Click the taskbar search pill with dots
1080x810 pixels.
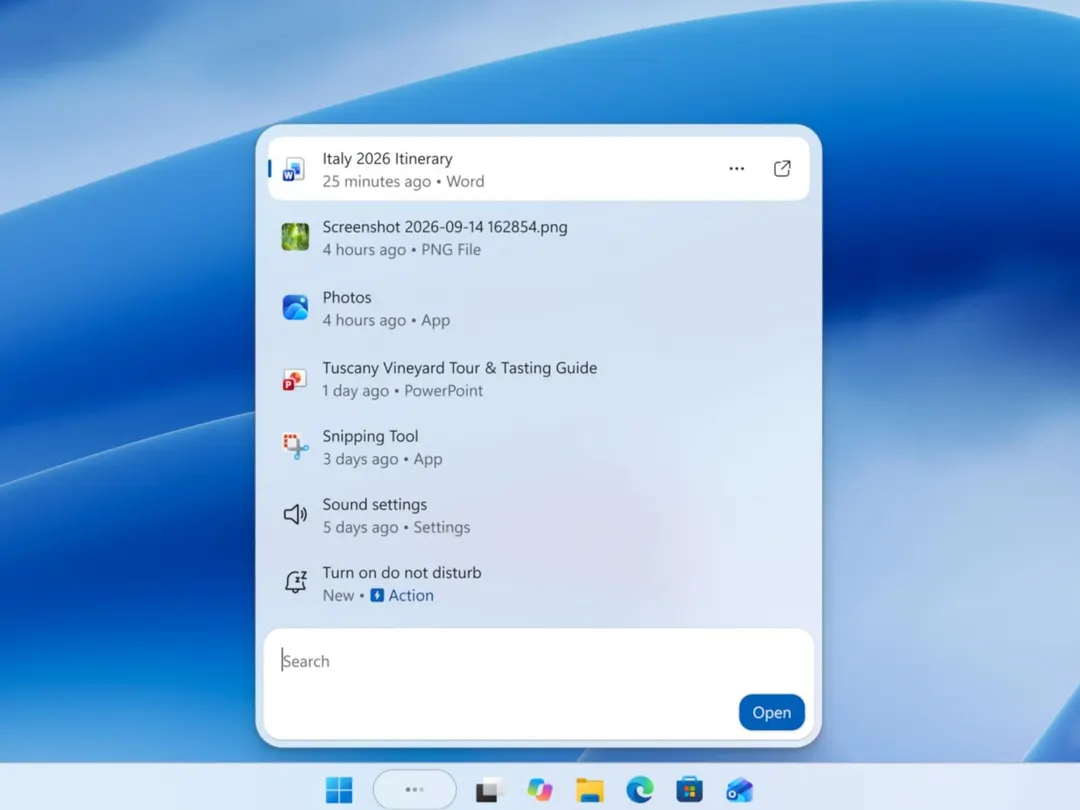[x=415, y=789]
